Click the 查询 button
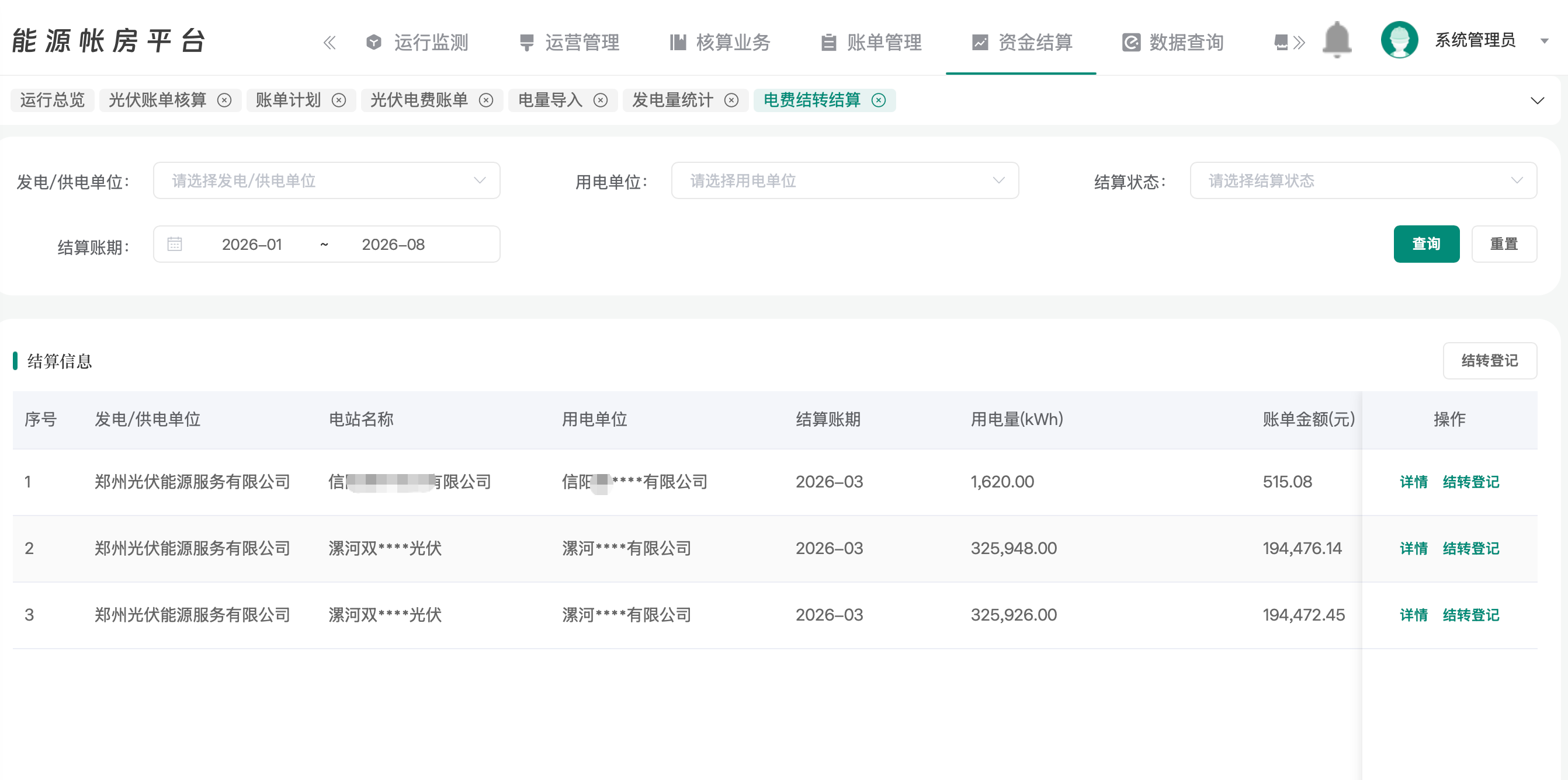 point(1426,244)
